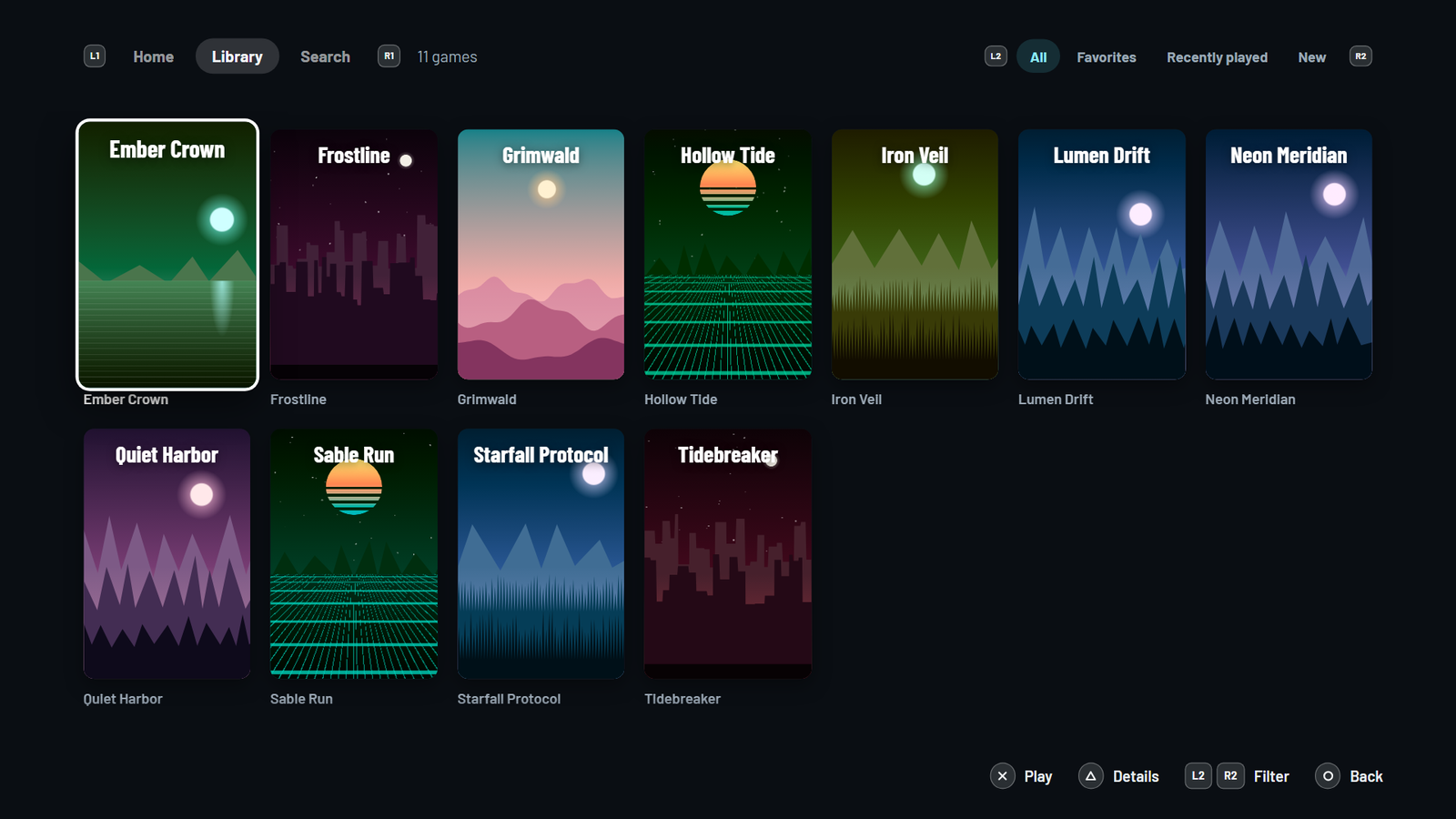Click the L2 icon beside the All filter

996,56
